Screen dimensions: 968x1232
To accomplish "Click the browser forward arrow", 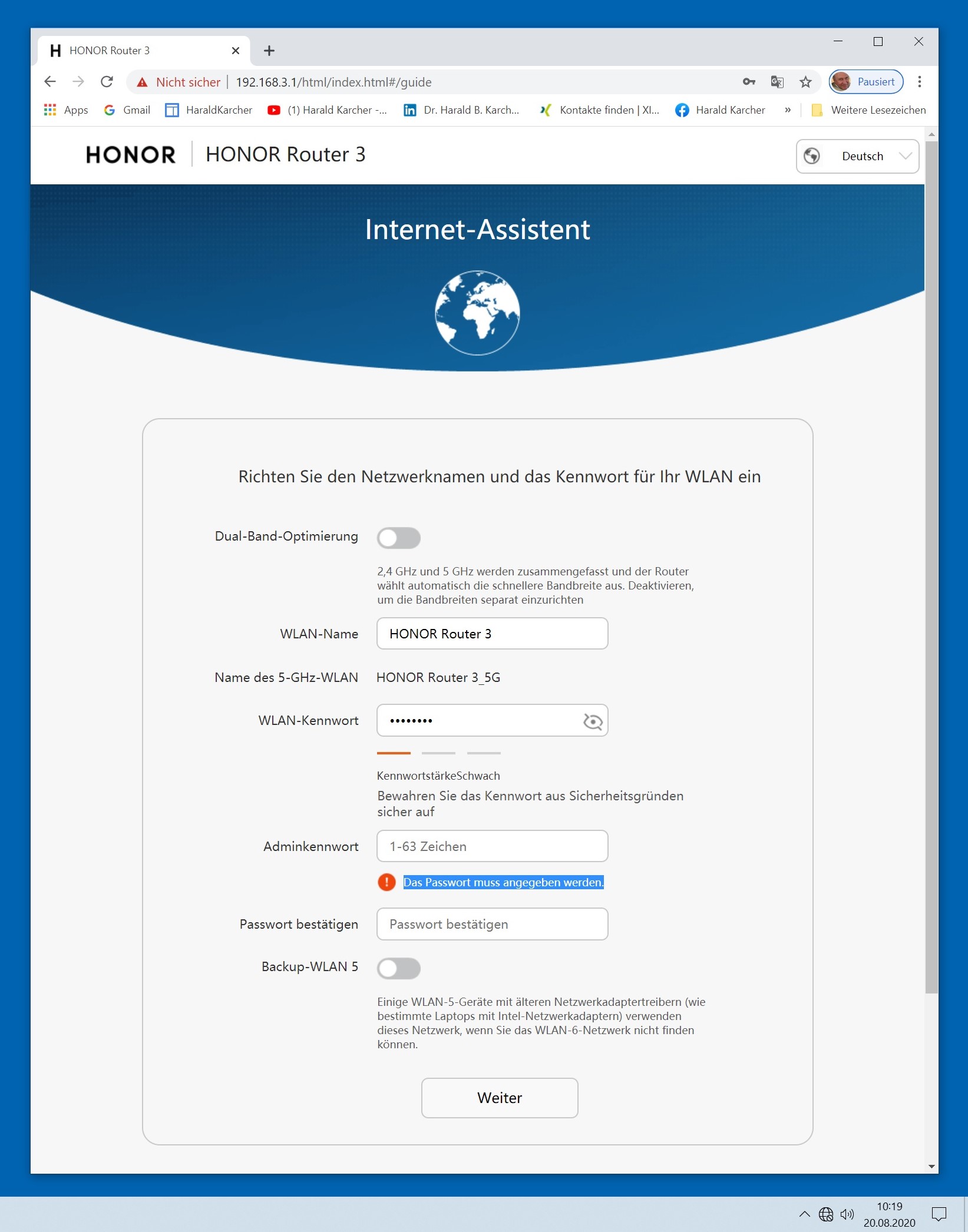I will coord(78,81).
